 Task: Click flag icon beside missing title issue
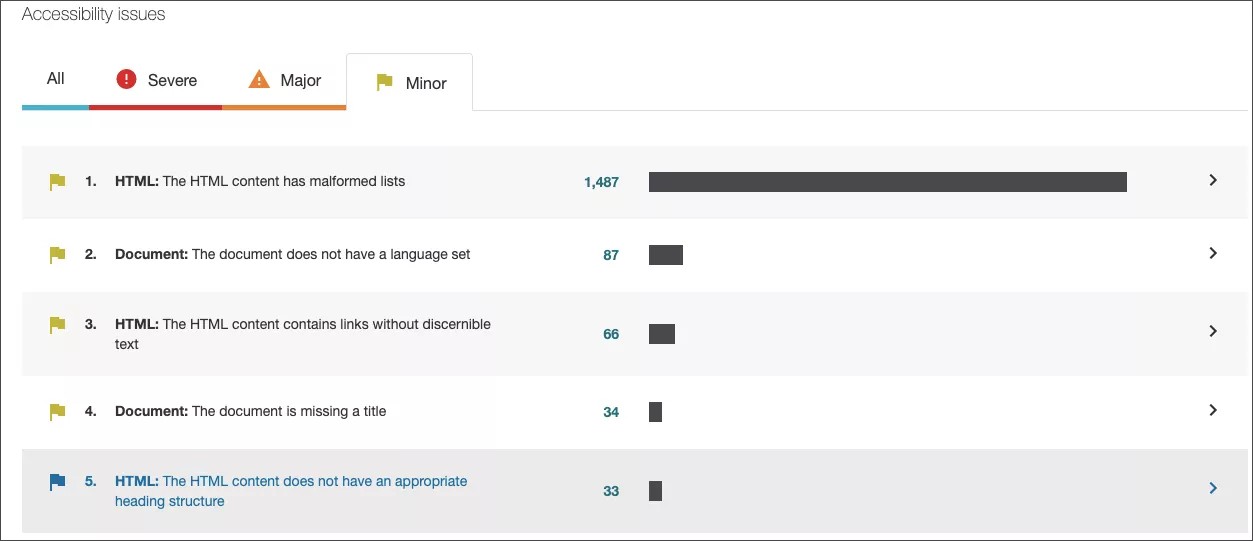click(x=58, y=411)
